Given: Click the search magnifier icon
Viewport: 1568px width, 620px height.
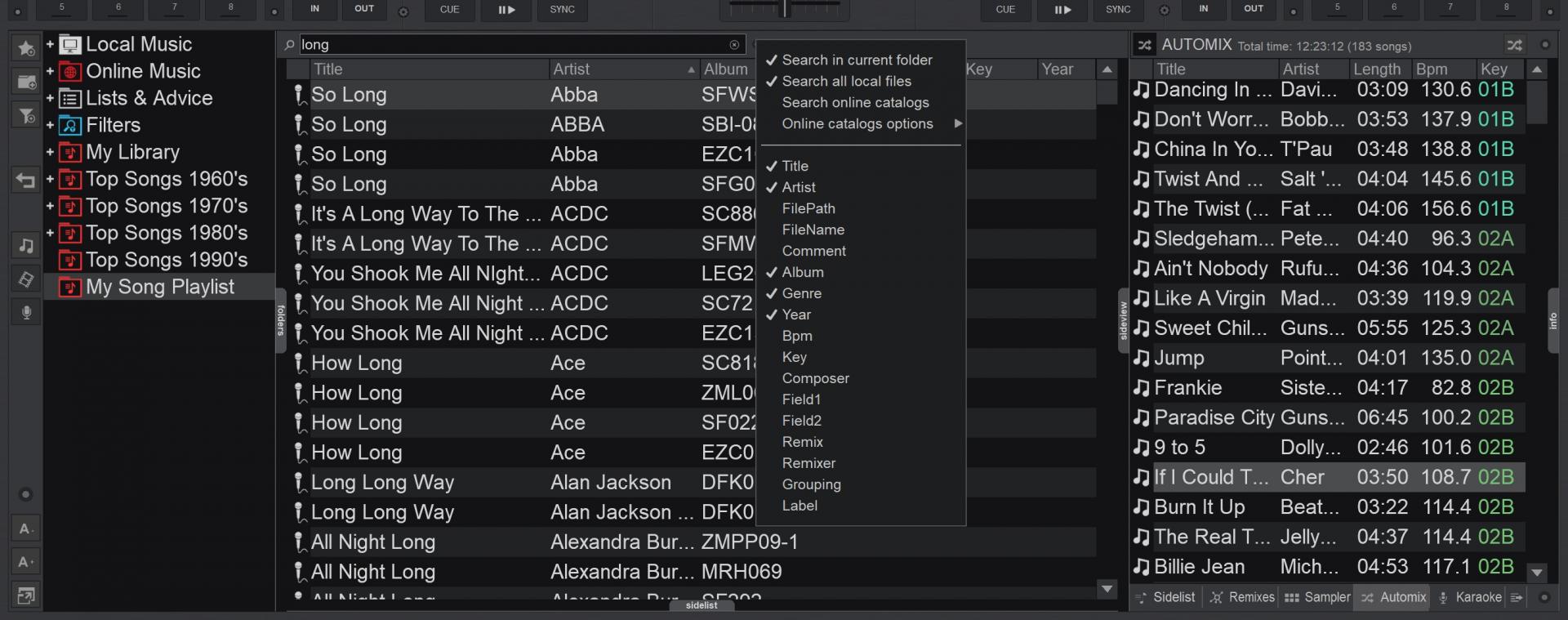Looking at the screenshot, I should point(289,45).
